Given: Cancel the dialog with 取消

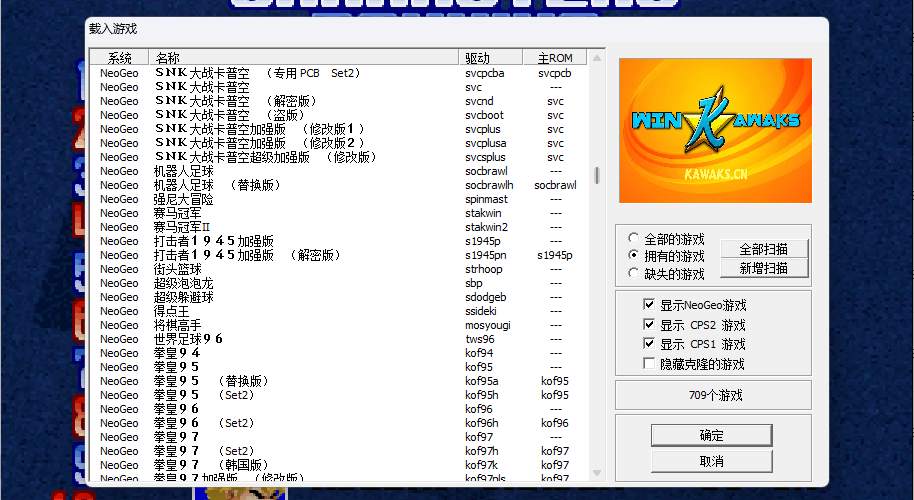Looking at the screenshot, I should tap(711, 461).
